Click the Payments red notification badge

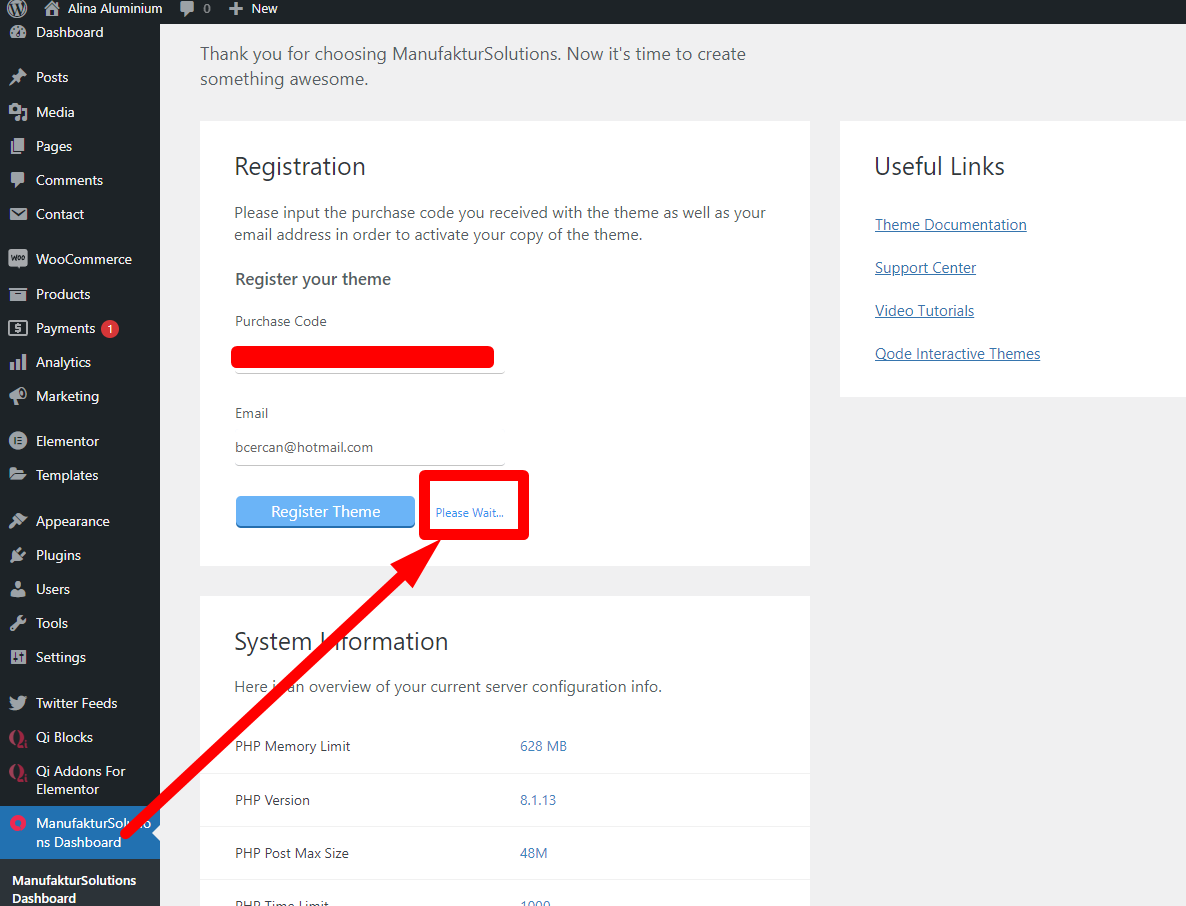110,329
